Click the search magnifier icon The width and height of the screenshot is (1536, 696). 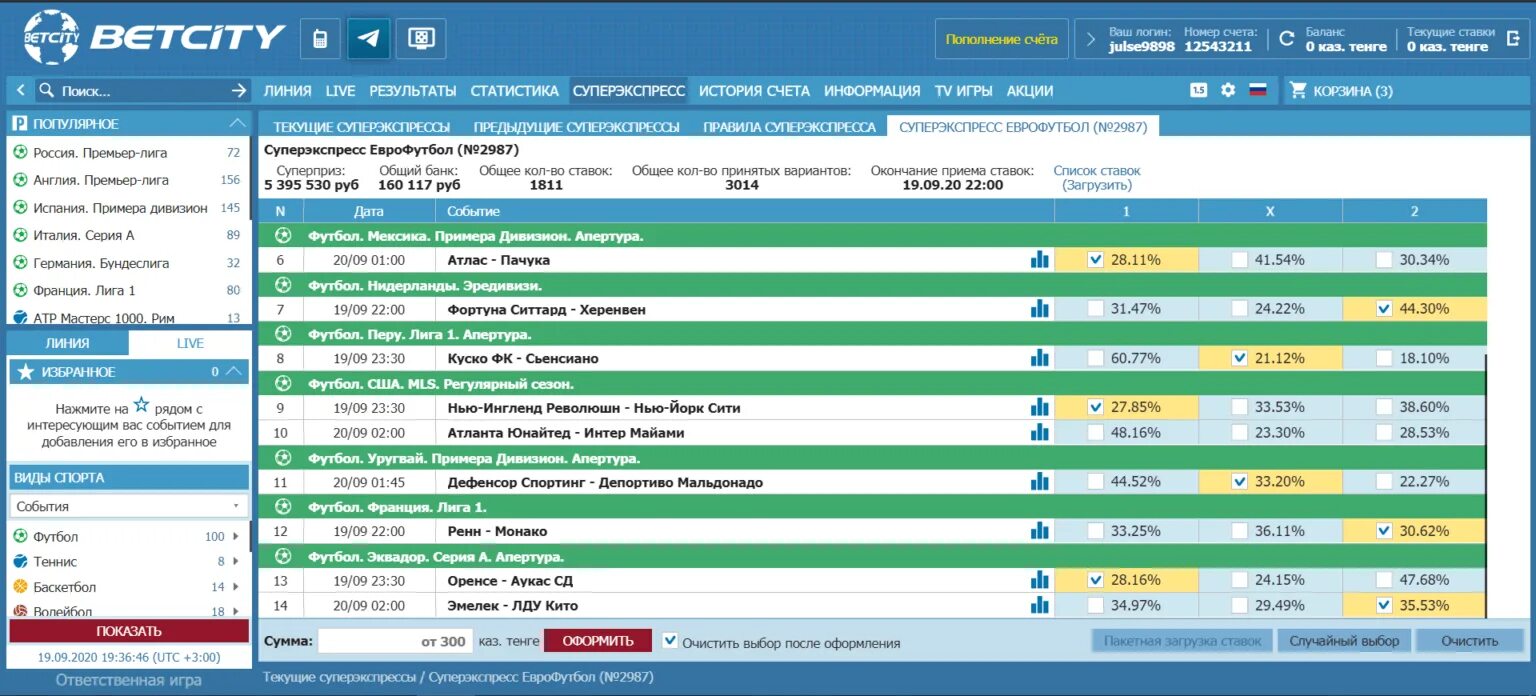46,90
